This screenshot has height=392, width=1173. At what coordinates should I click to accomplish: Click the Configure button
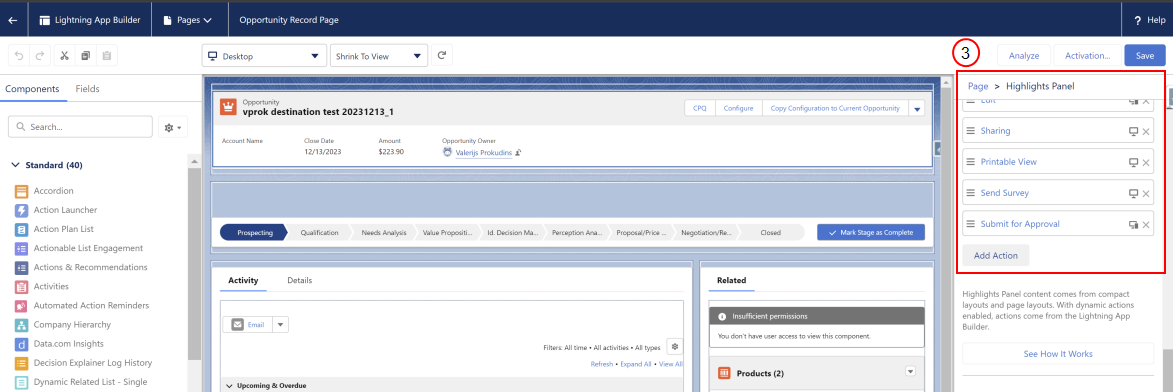(x=738, y=108)
